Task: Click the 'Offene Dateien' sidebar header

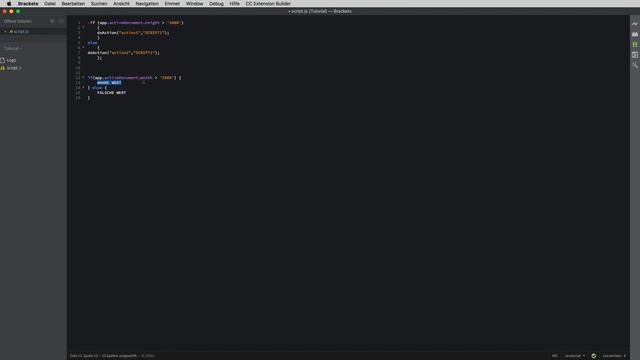Action: click(x=18, y=21)
